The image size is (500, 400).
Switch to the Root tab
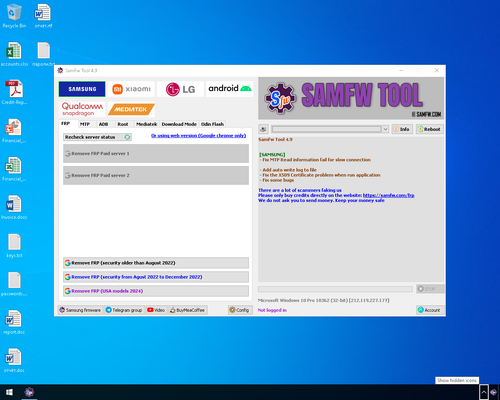[123, 124]
